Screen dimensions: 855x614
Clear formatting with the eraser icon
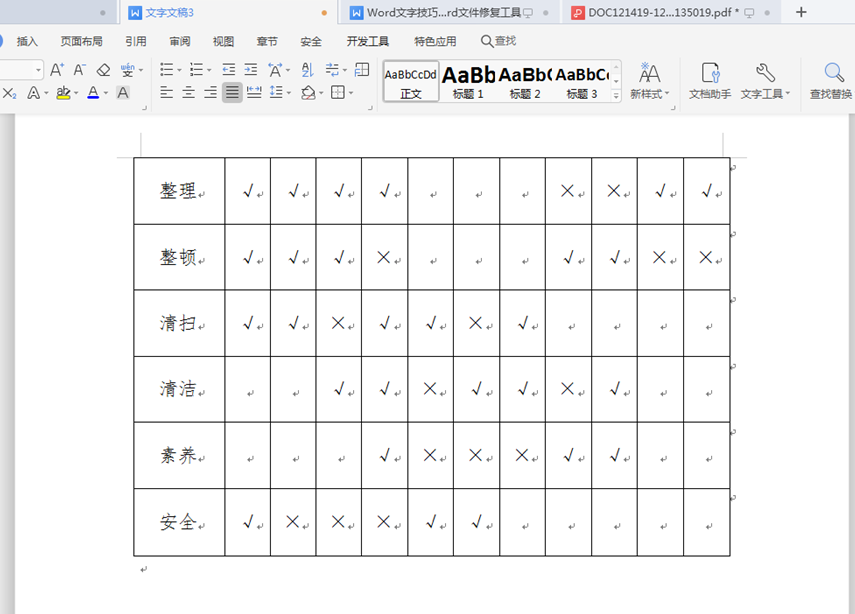click(103, 70)
